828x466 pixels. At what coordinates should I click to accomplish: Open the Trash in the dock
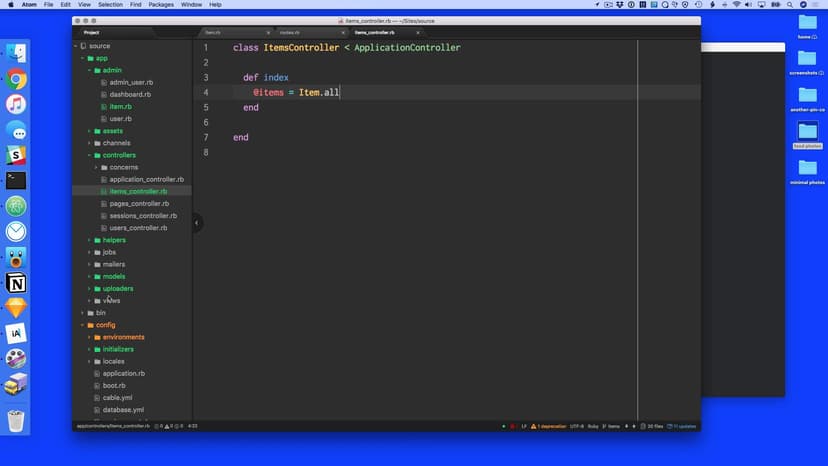click(x=16, y=420)
